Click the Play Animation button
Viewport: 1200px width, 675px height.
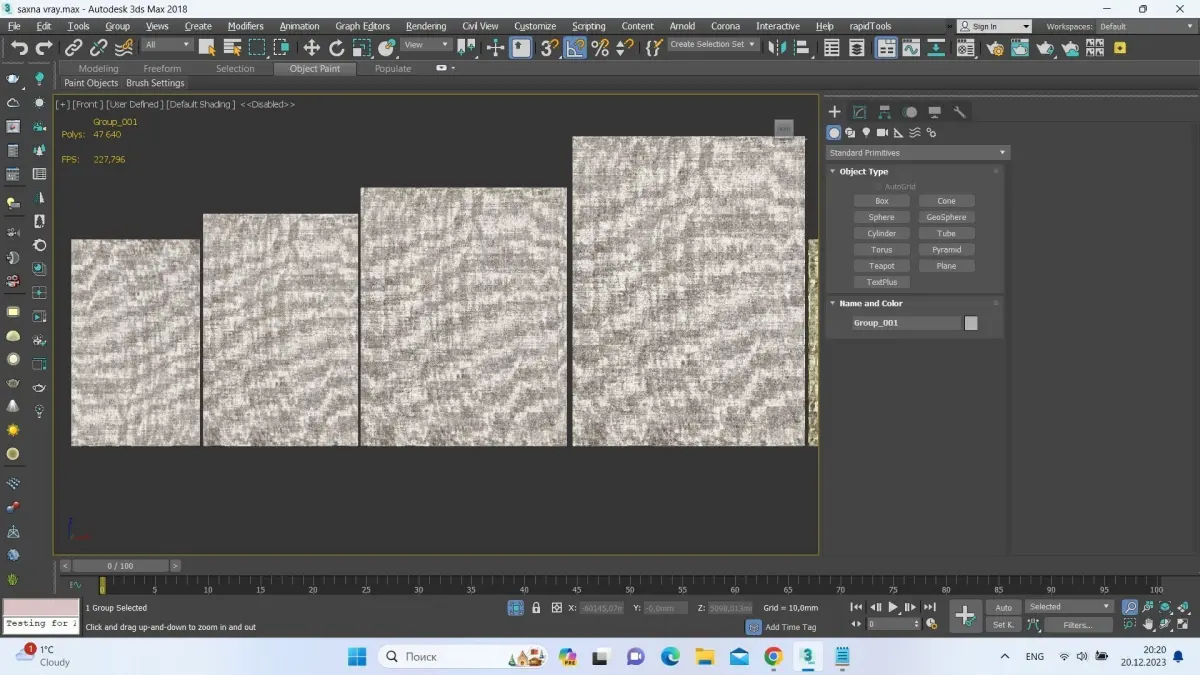(893, 607)
